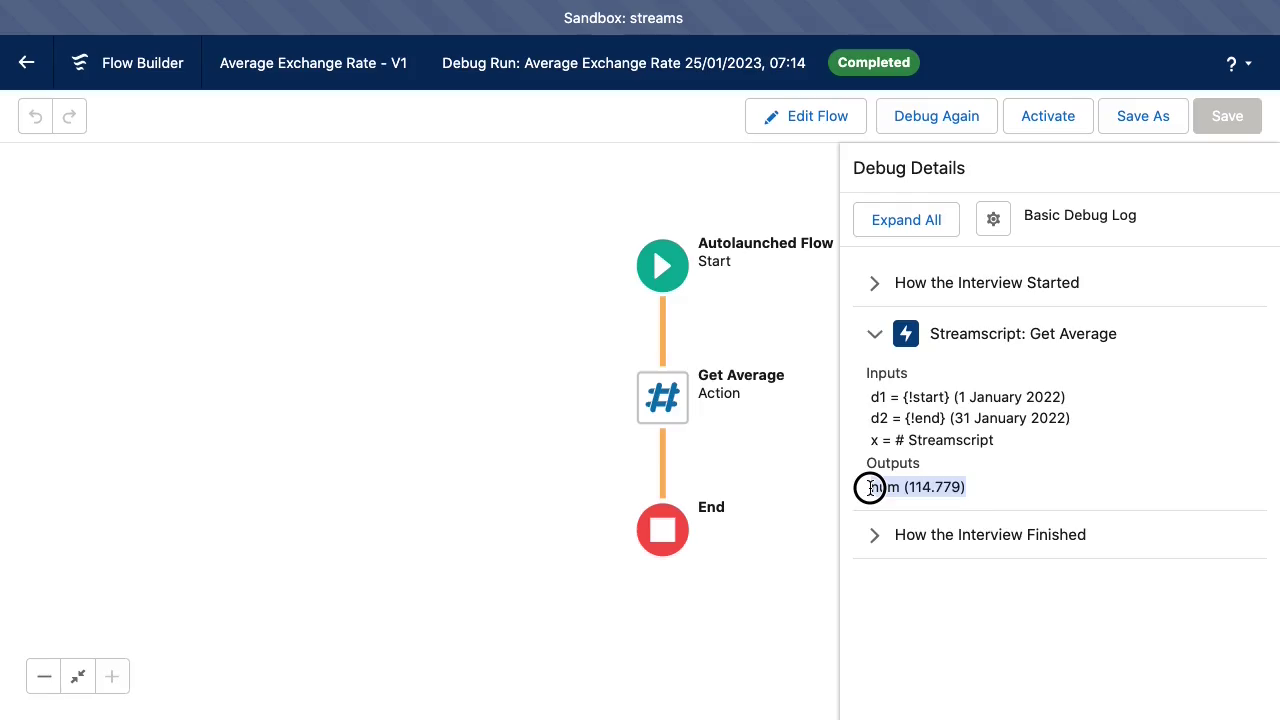
Task: Collapse Streamscript: Get Average section
Action: (x=875, y=334)
